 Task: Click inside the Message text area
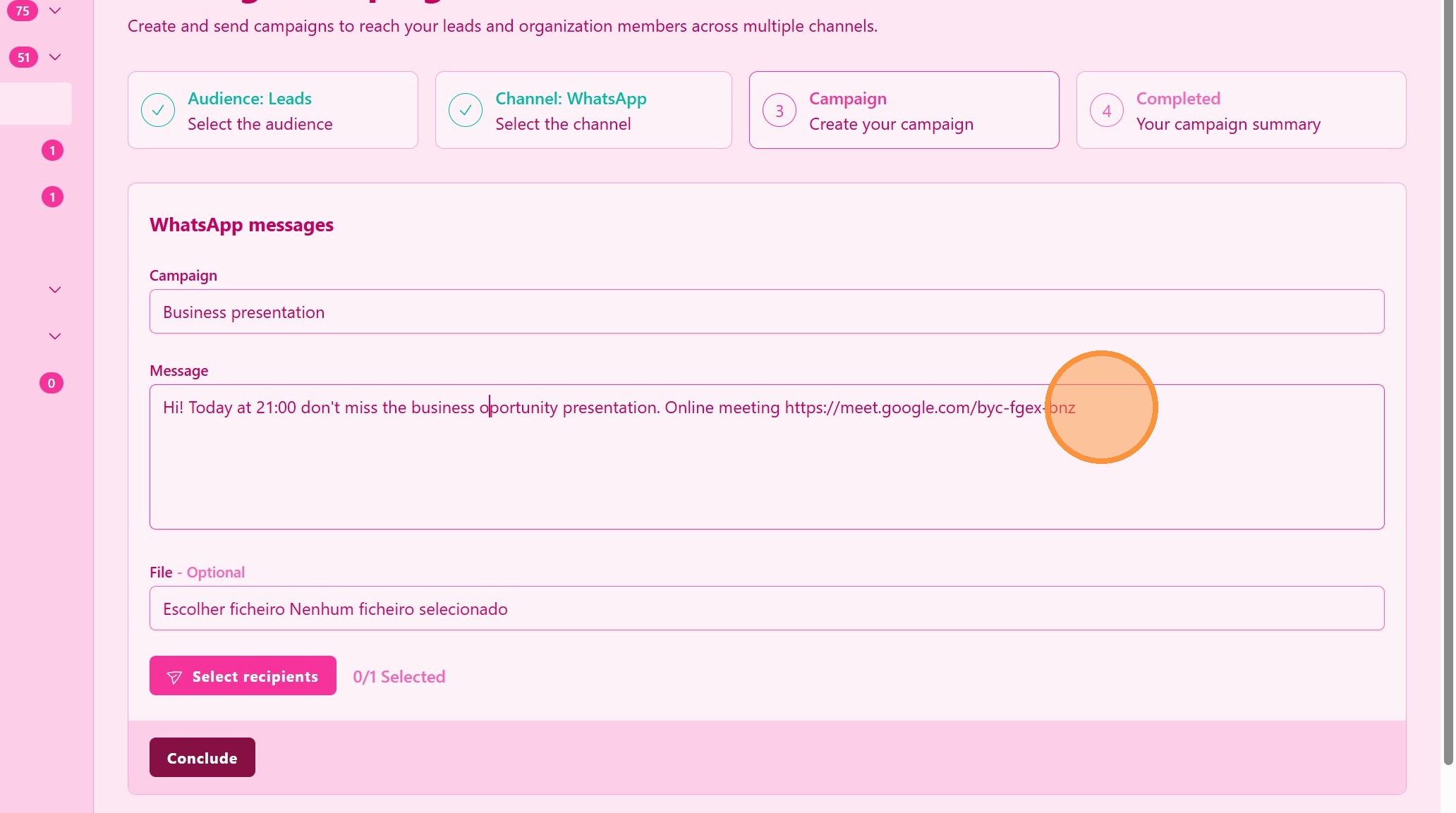767,465
